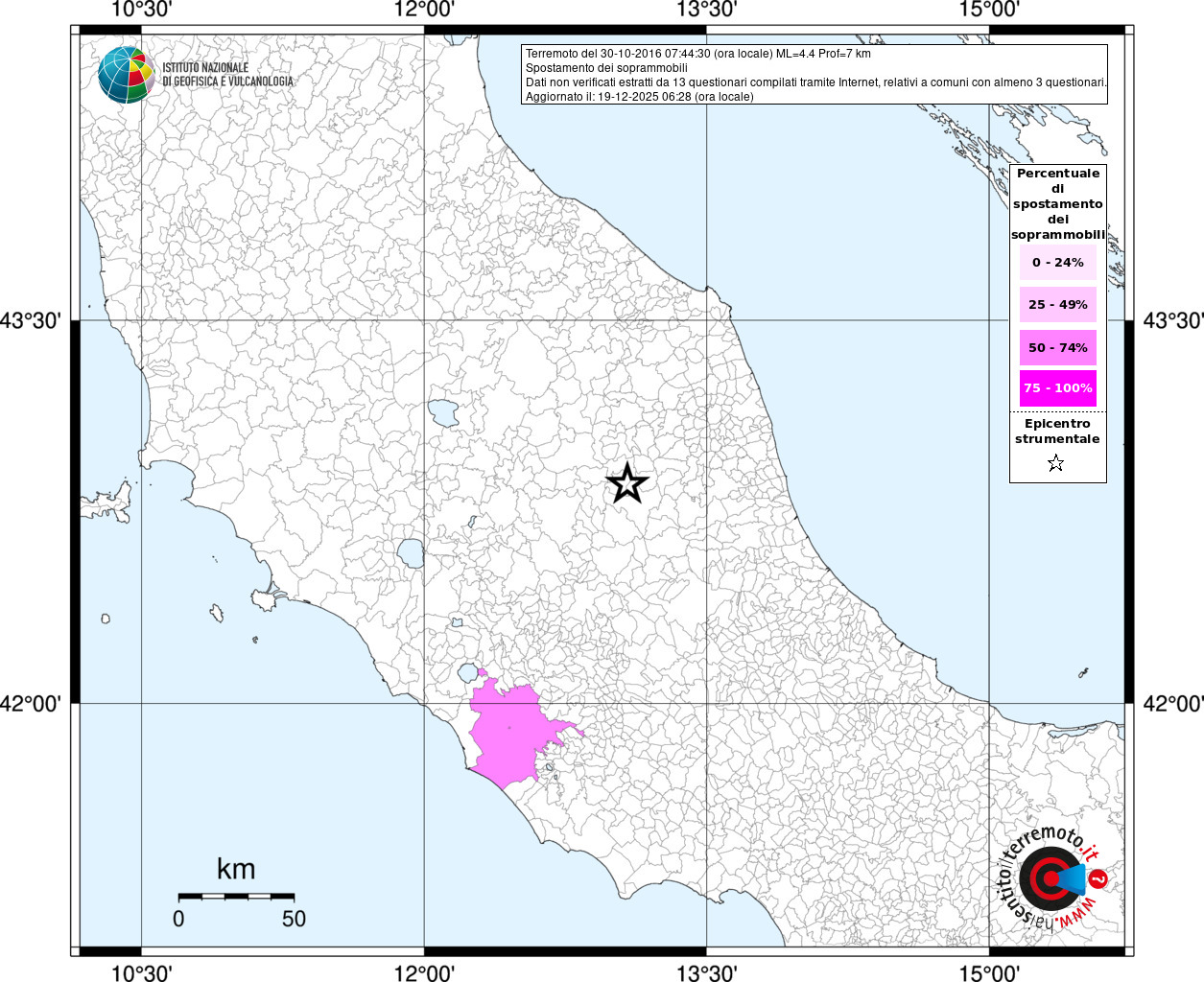Click the right 43°30' latitude label

(1172, 320)
